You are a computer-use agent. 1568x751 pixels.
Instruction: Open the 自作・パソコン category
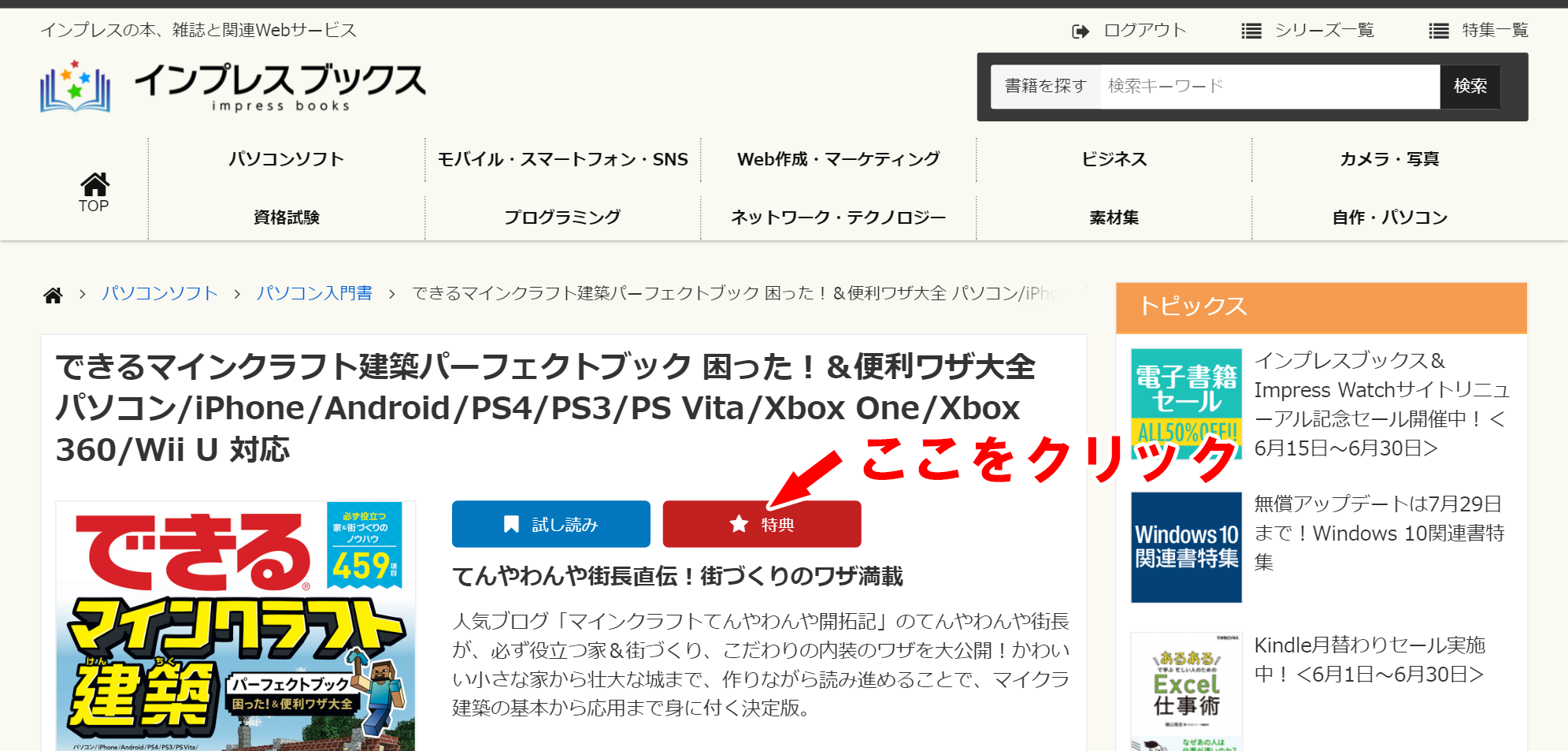pos(1390,217)
